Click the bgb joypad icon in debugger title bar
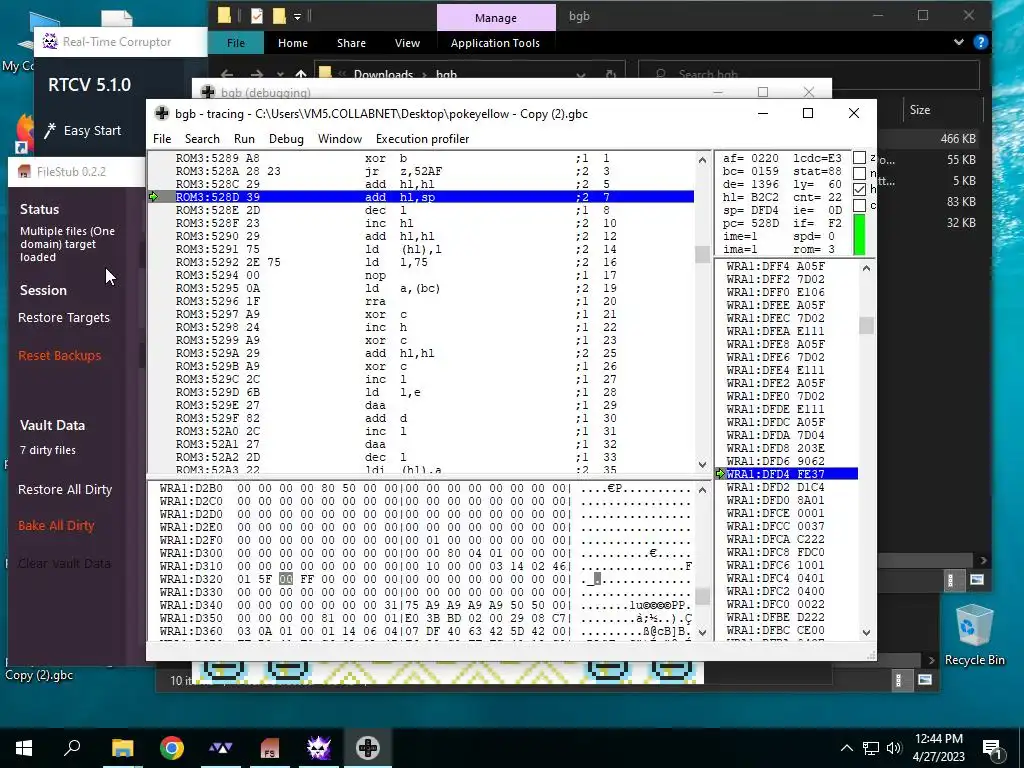This screenshot has width=1024, height=768. point(161,114)
